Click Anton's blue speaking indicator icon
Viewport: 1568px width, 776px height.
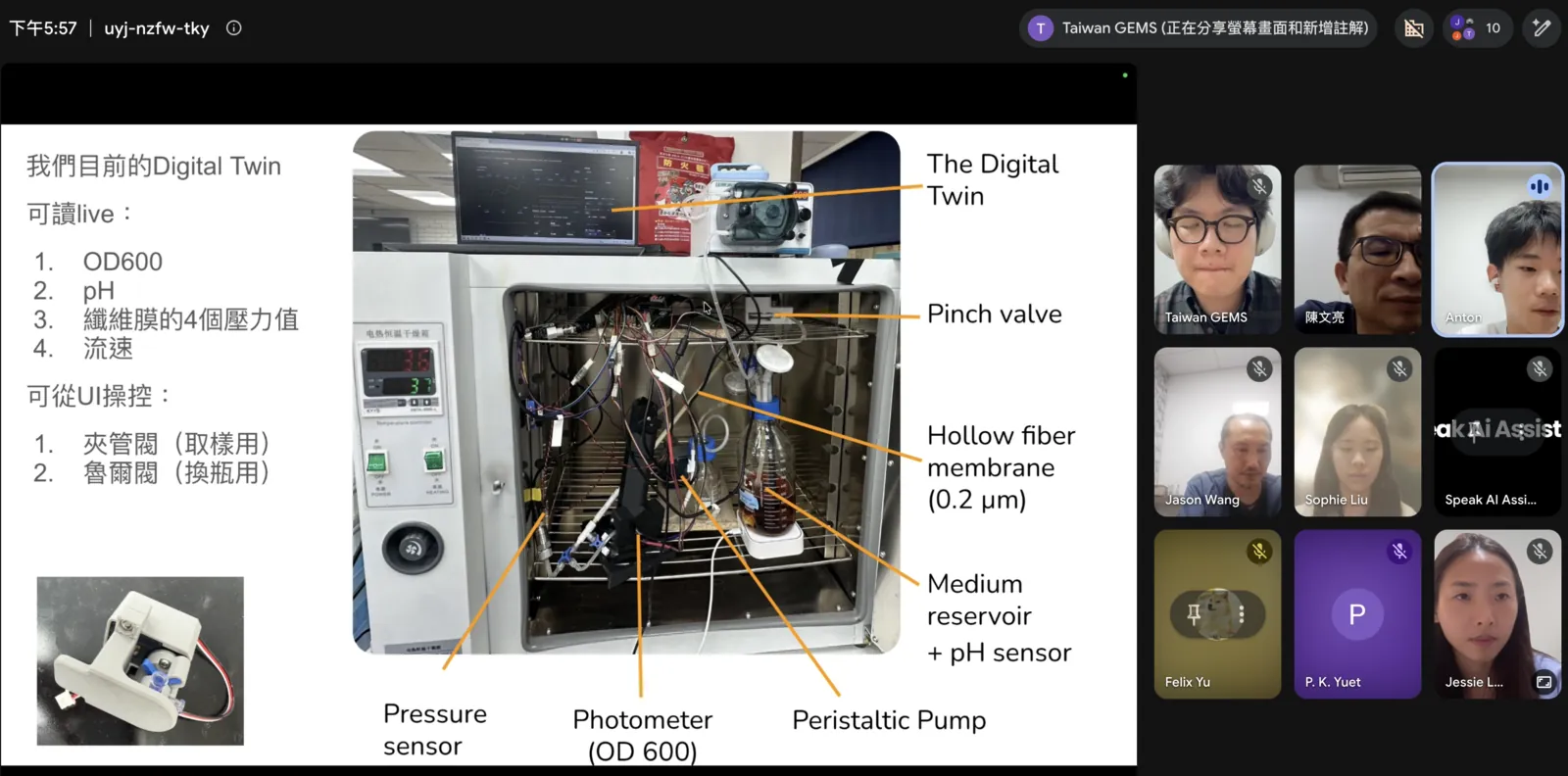tap(1540, 186)
